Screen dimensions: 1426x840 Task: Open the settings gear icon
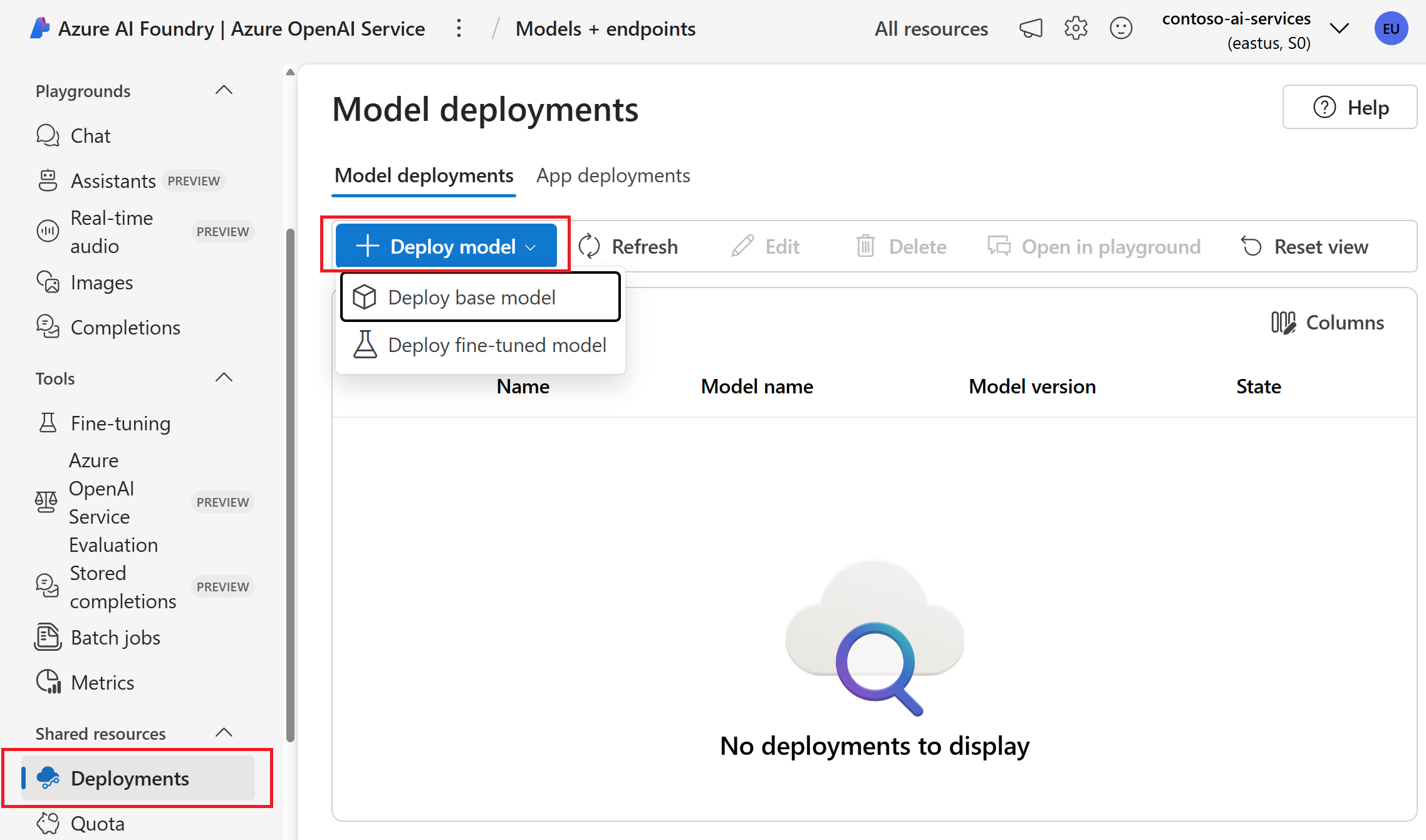pyautogui.click(x=1076, y=29)
